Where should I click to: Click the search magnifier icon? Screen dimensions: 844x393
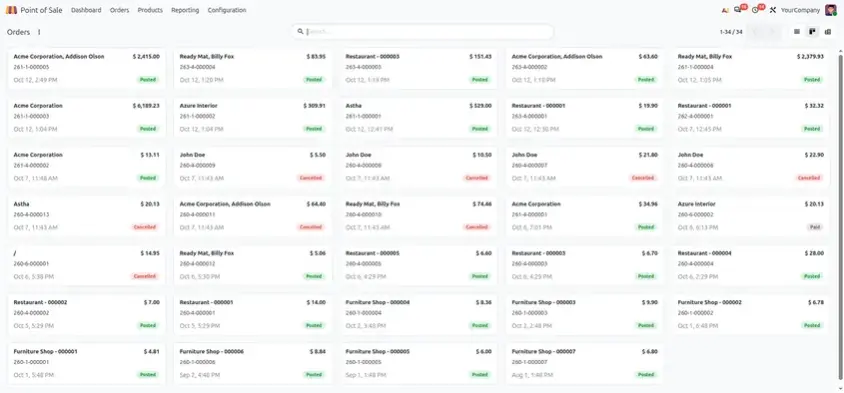300,32
